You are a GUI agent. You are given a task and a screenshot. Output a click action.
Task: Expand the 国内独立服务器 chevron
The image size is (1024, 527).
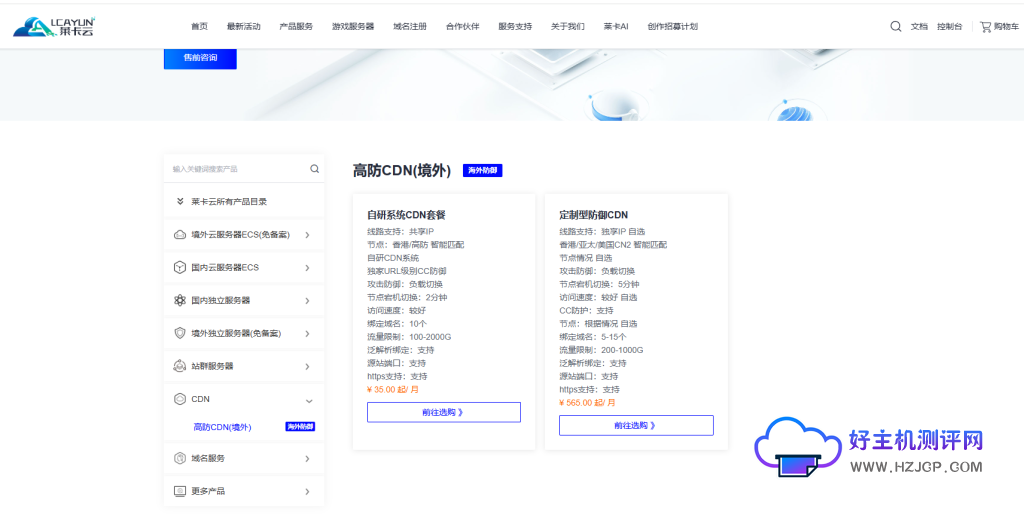pos(308,301)
